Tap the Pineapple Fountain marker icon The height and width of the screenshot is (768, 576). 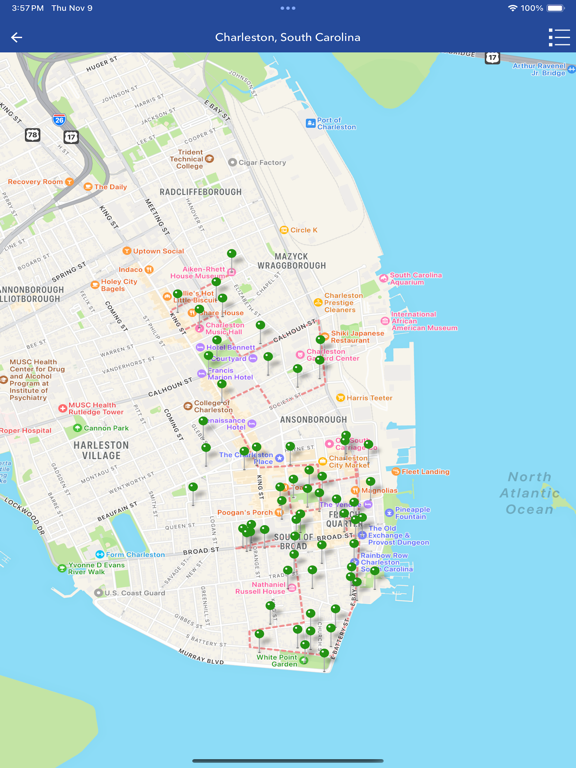point(389,513)
